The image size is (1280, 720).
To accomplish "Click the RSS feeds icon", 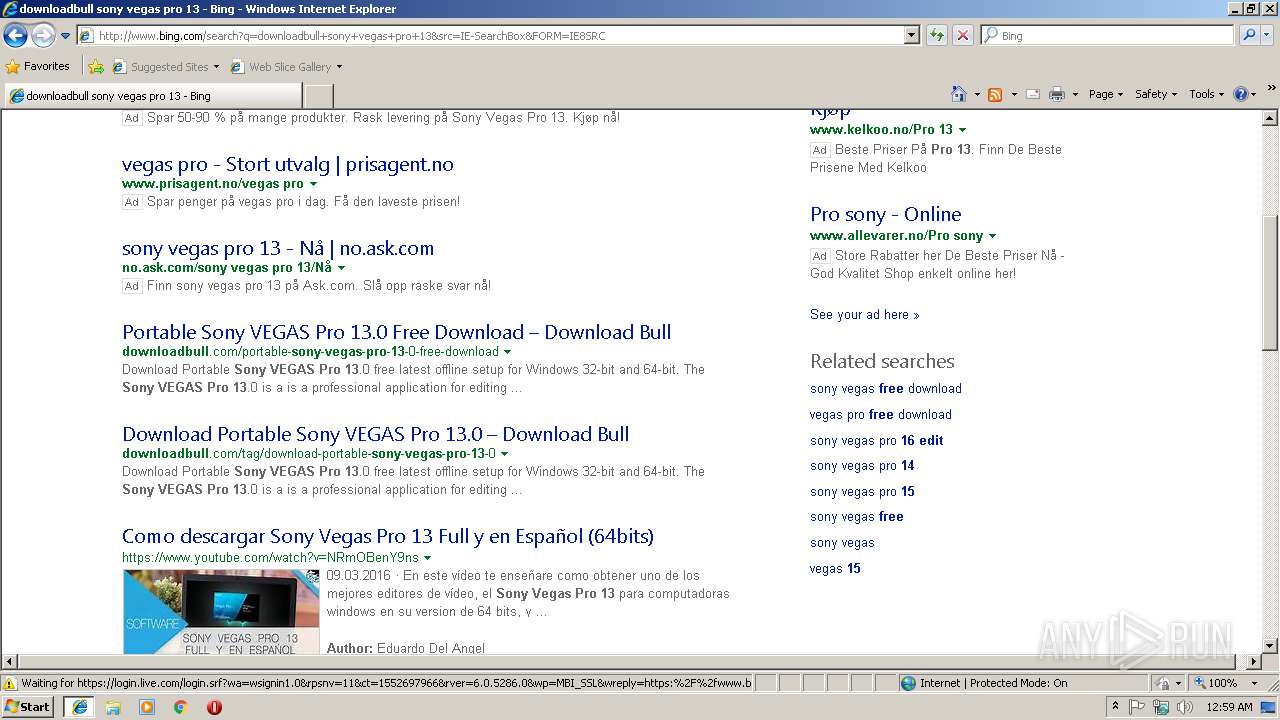I will point(995,94).
